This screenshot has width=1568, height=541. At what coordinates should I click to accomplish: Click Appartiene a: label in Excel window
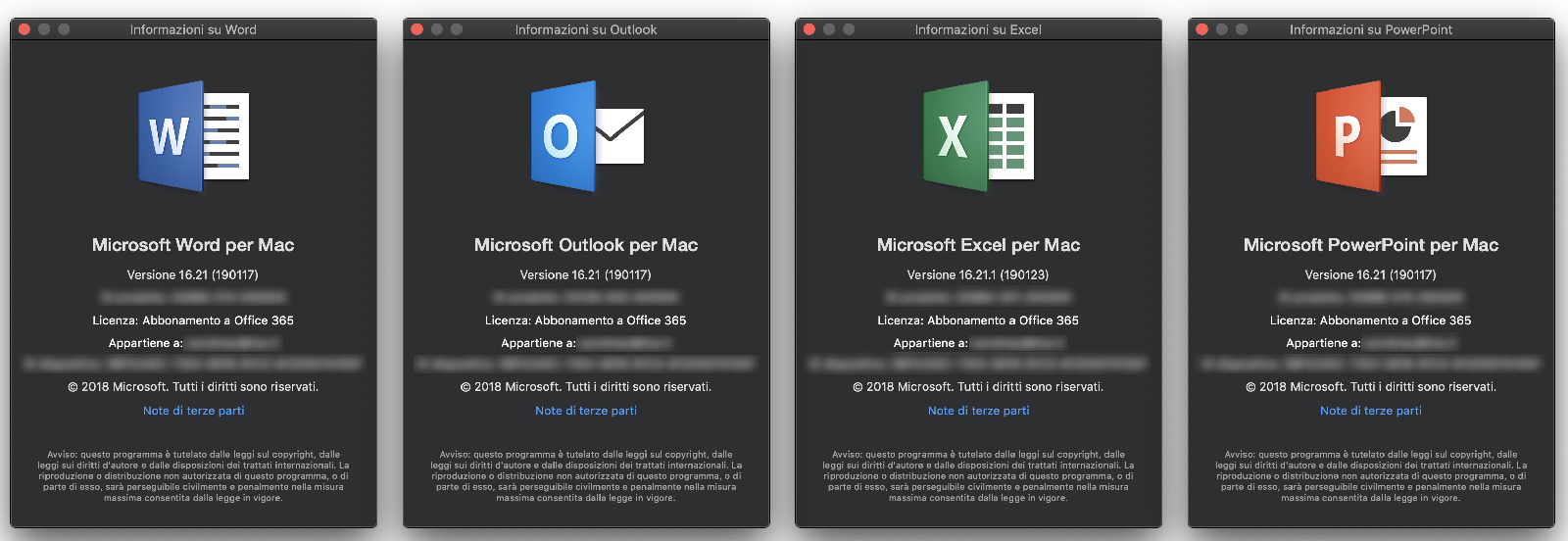pyautogui.click(x=931, y=343)
